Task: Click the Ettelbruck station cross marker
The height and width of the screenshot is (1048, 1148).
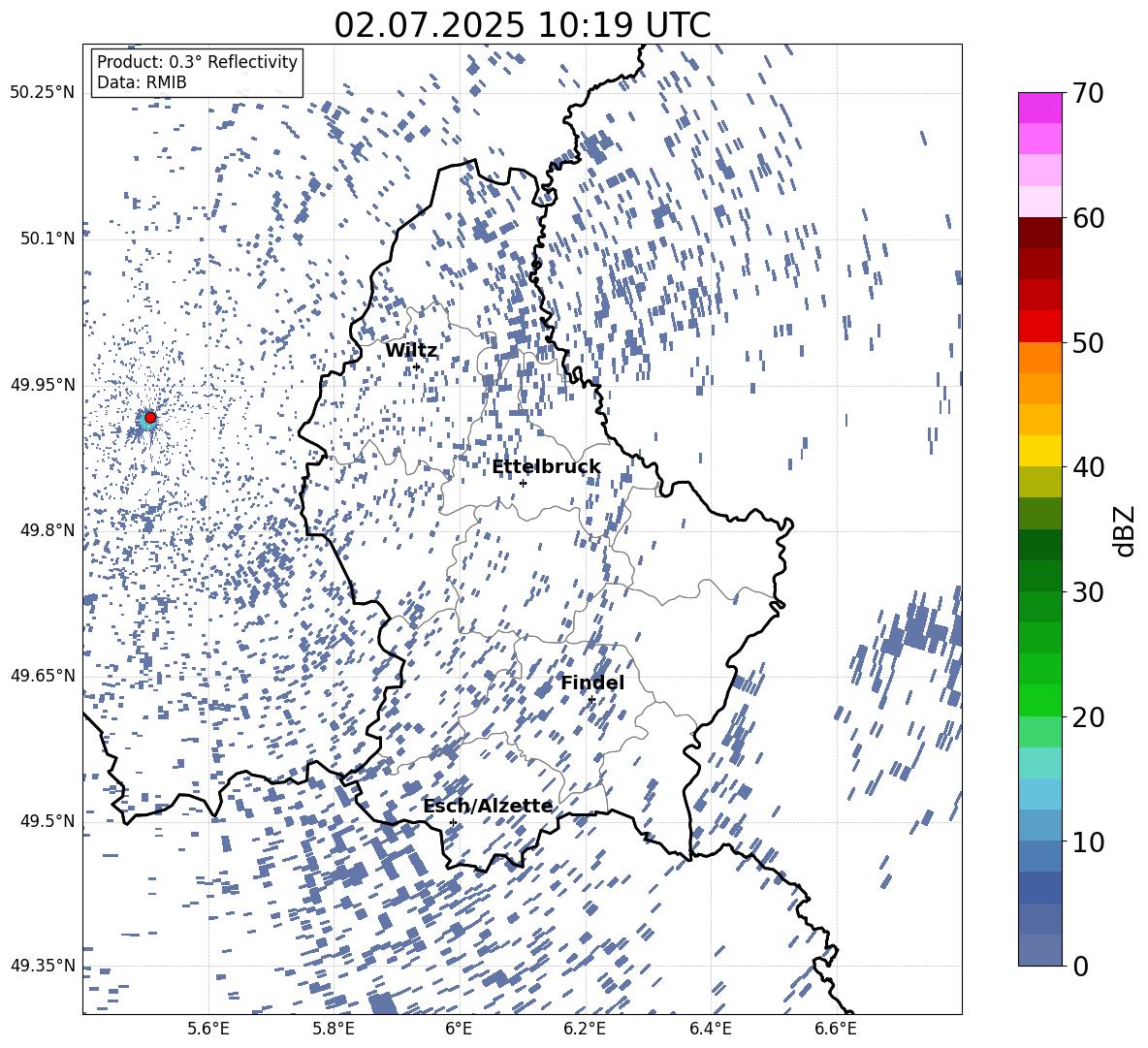Action: 523,483
